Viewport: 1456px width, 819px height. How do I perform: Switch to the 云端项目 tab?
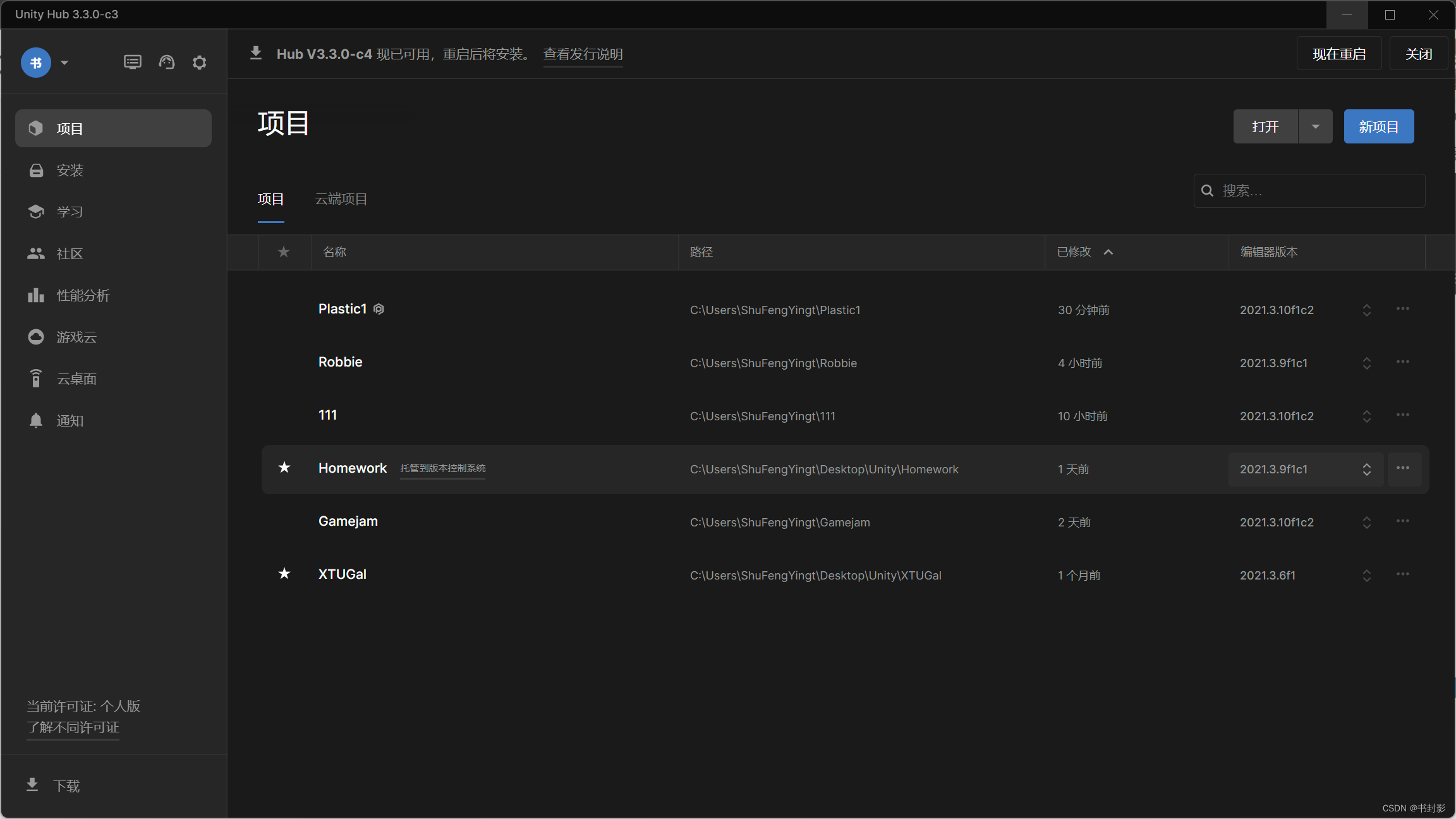(341, 199)
